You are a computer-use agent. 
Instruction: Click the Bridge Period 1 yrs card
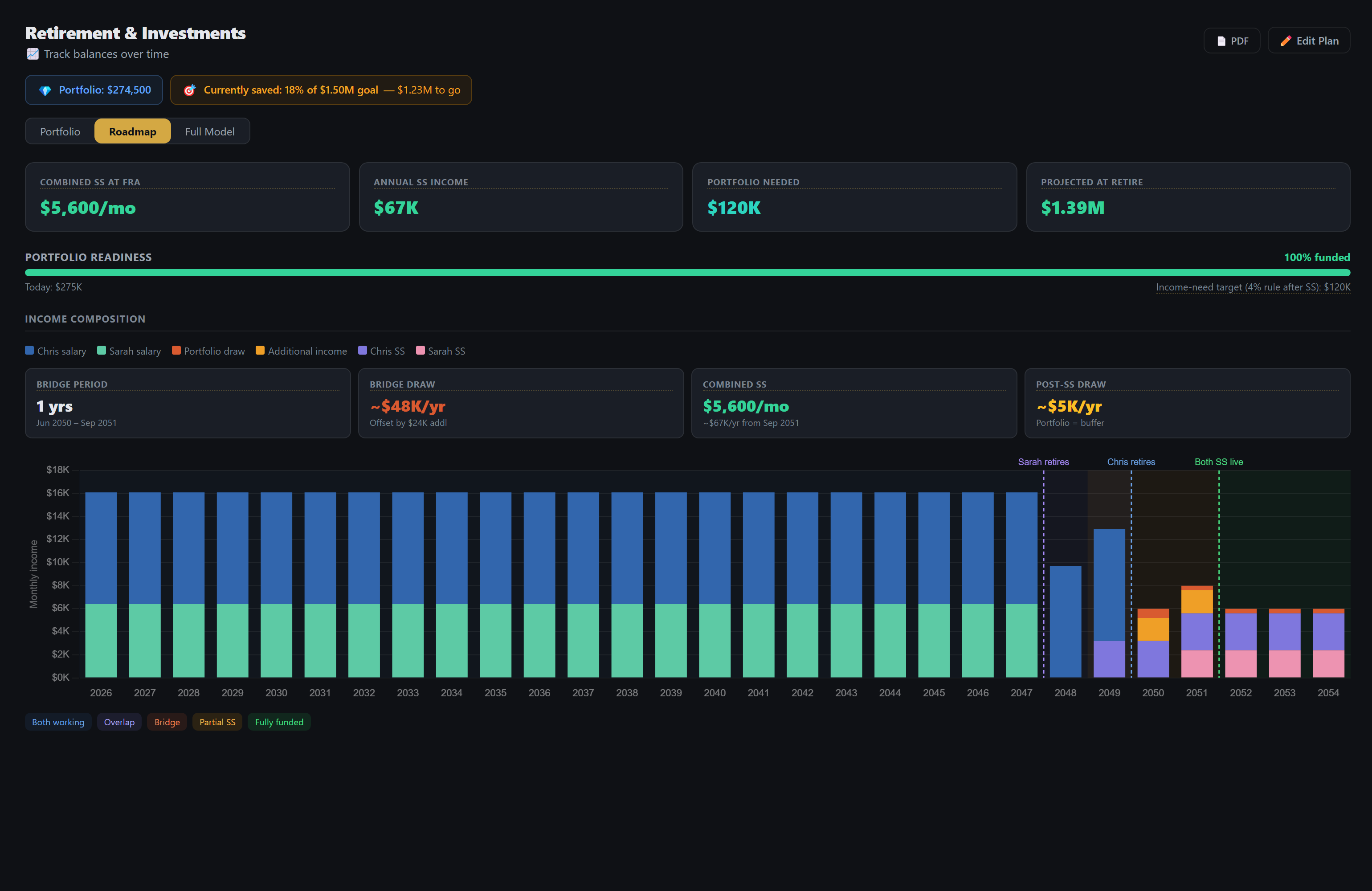pos(188,403)
